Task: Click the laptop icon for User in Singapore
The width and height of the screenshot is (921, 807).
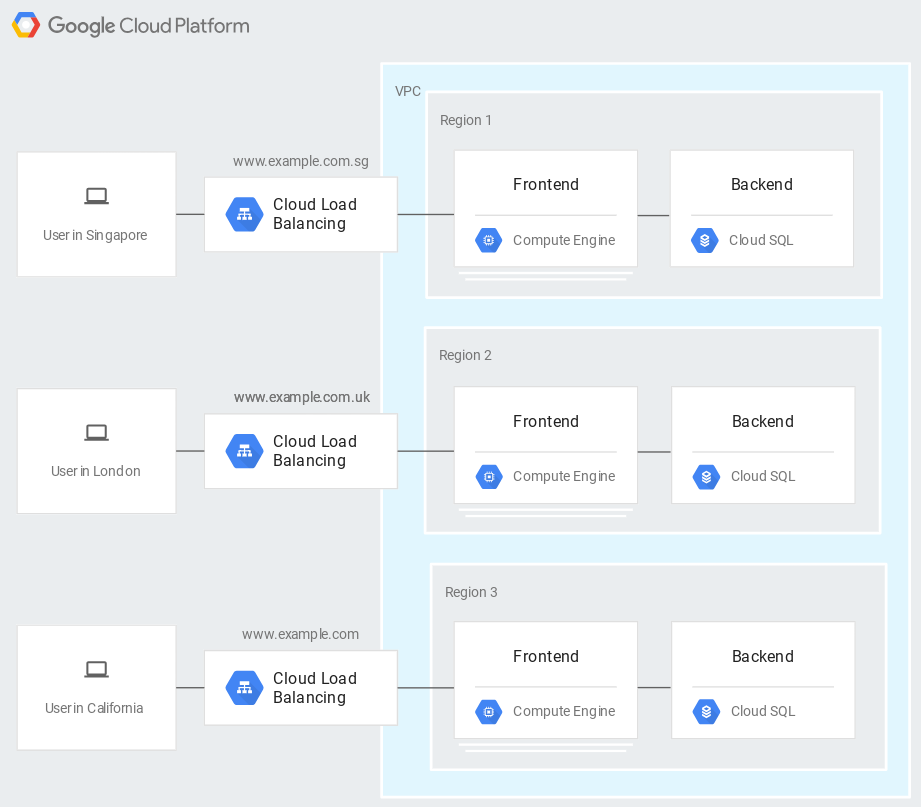Action: [96, 196]
